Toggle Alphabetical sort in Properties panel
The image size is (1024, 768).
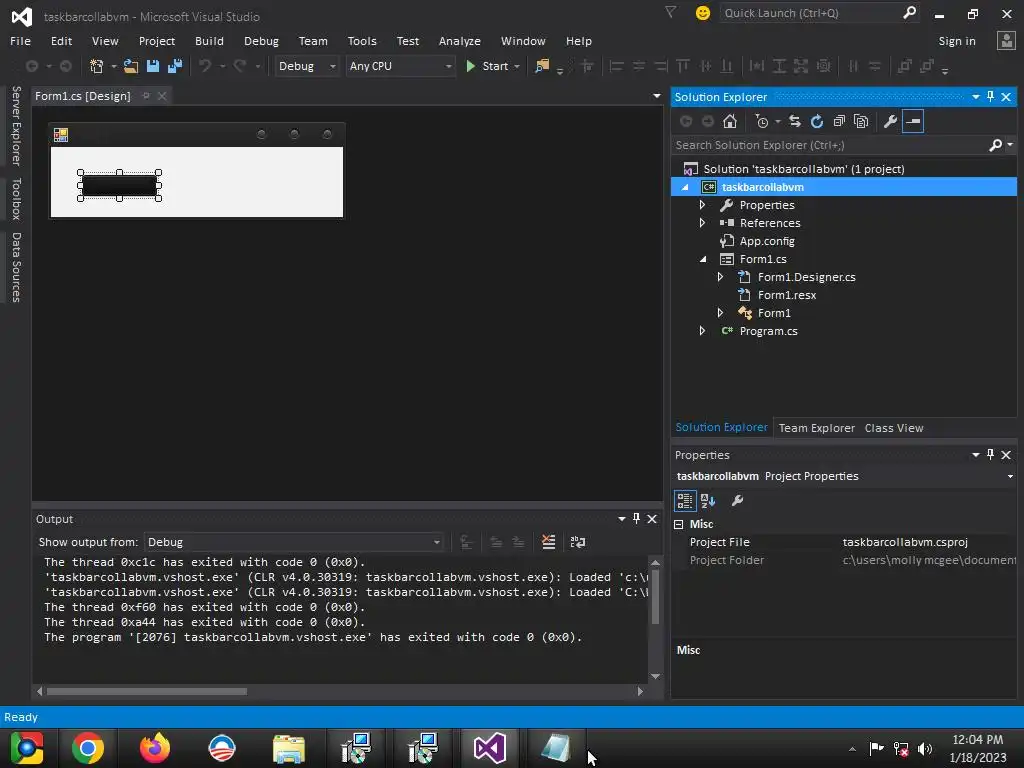click(x=708, y=501)
